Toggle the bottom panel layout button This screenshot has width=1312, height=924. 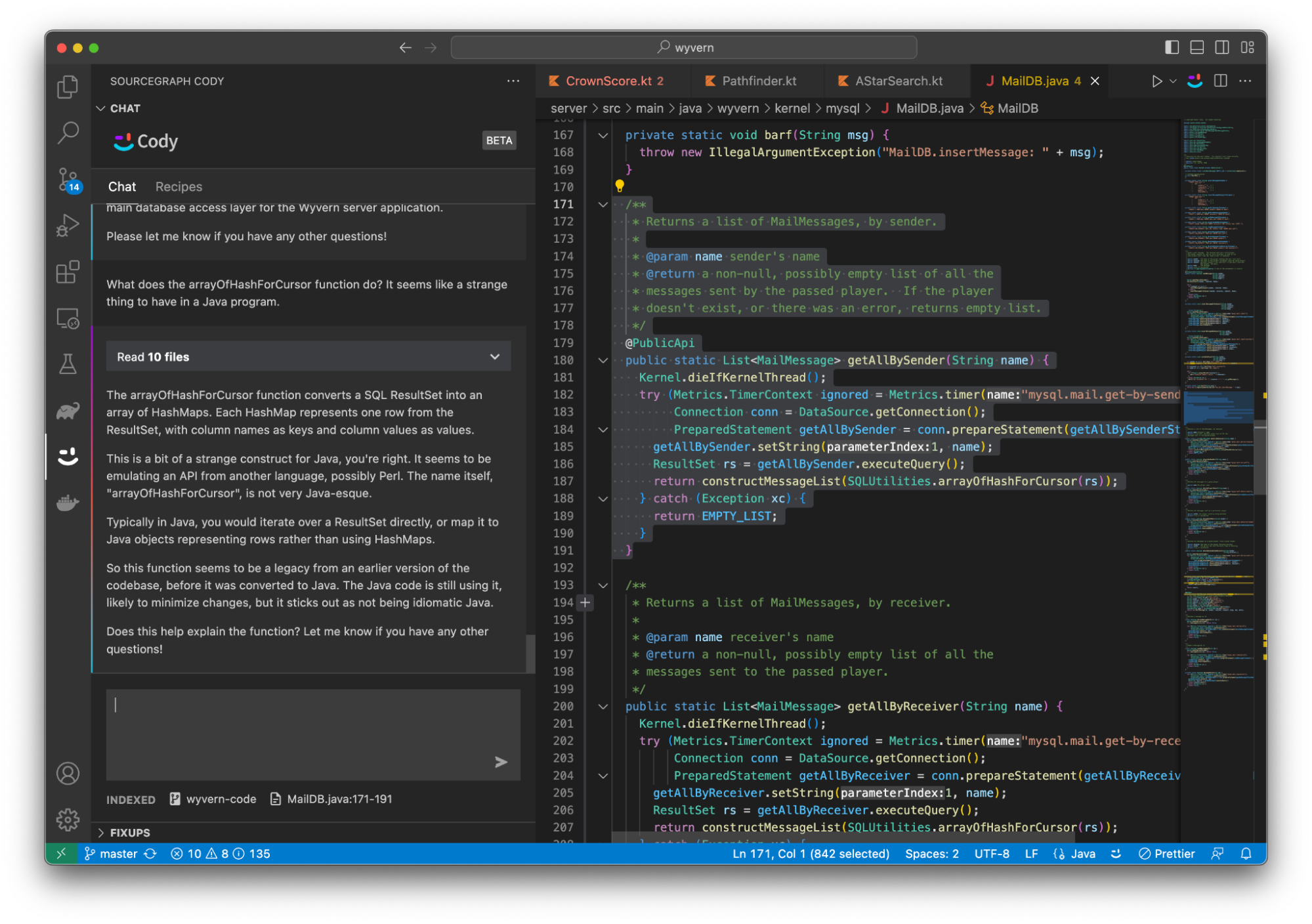point(1196,47)
